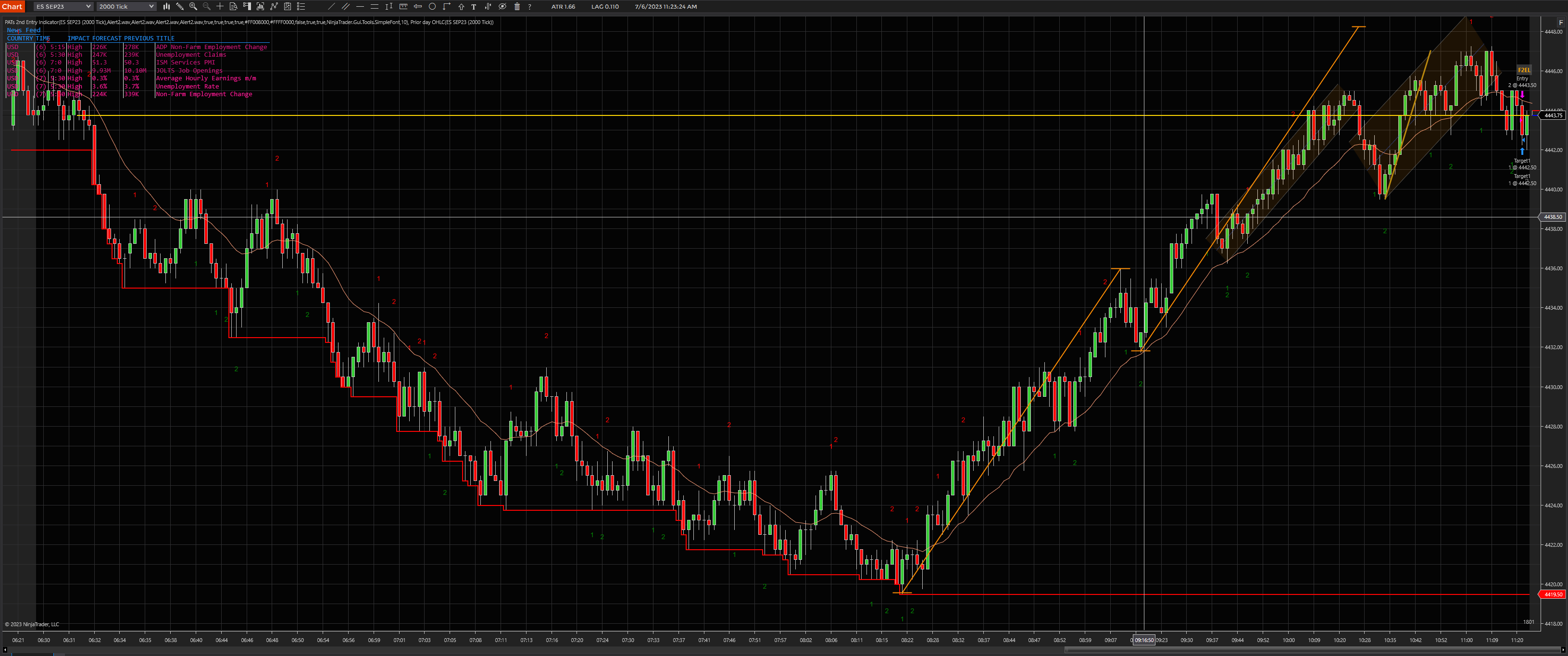Enable the crosshair cursor tool
The height and width of the screenshot is (656, 1568).
pyautogui.click(x=220, y=7)
